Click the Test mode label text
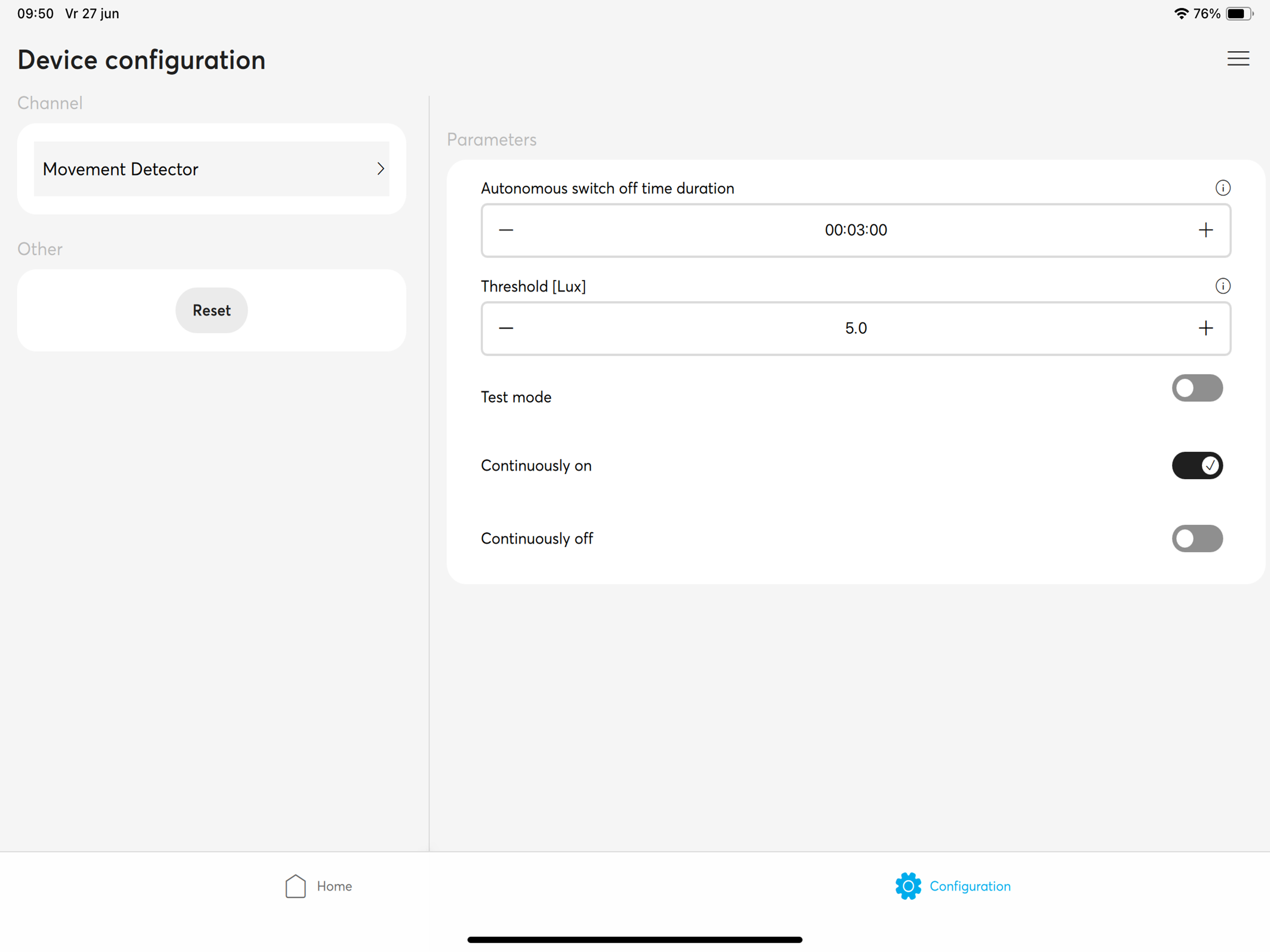1270x952 pixels. coord(516,397)
